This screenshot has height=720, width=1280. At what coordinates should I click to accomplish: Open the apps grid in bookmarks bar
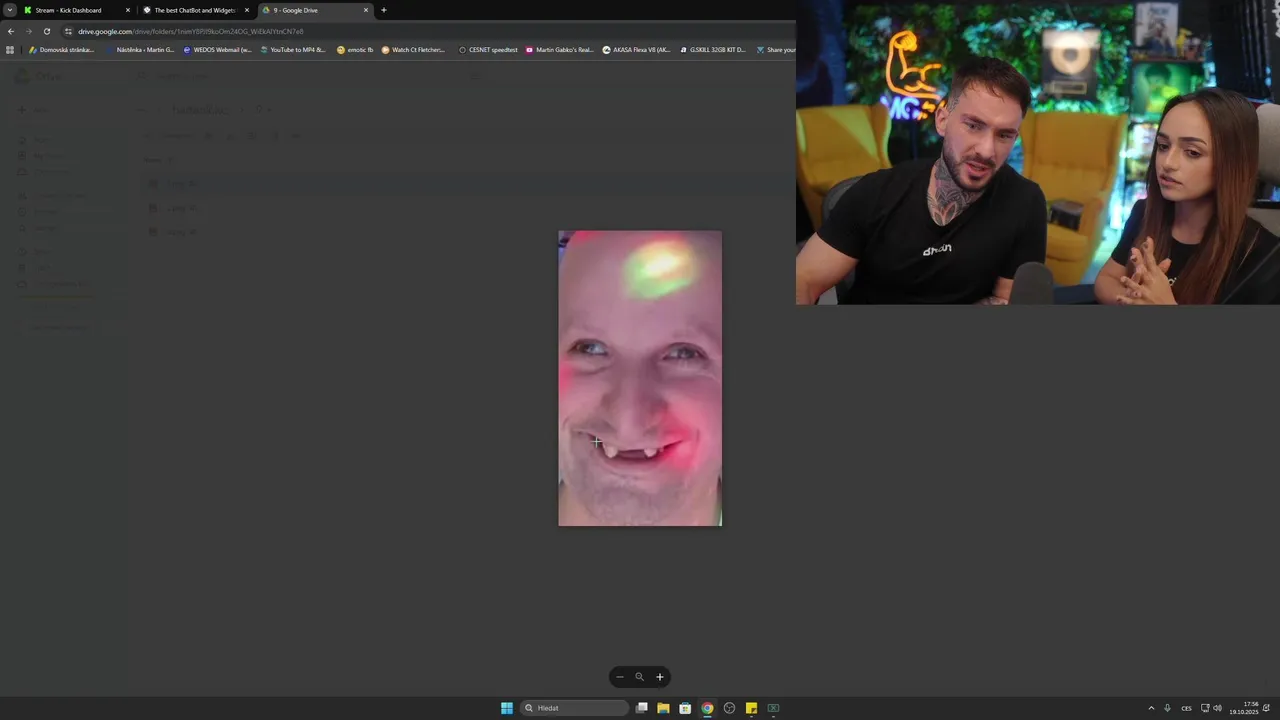click(10, 49)
